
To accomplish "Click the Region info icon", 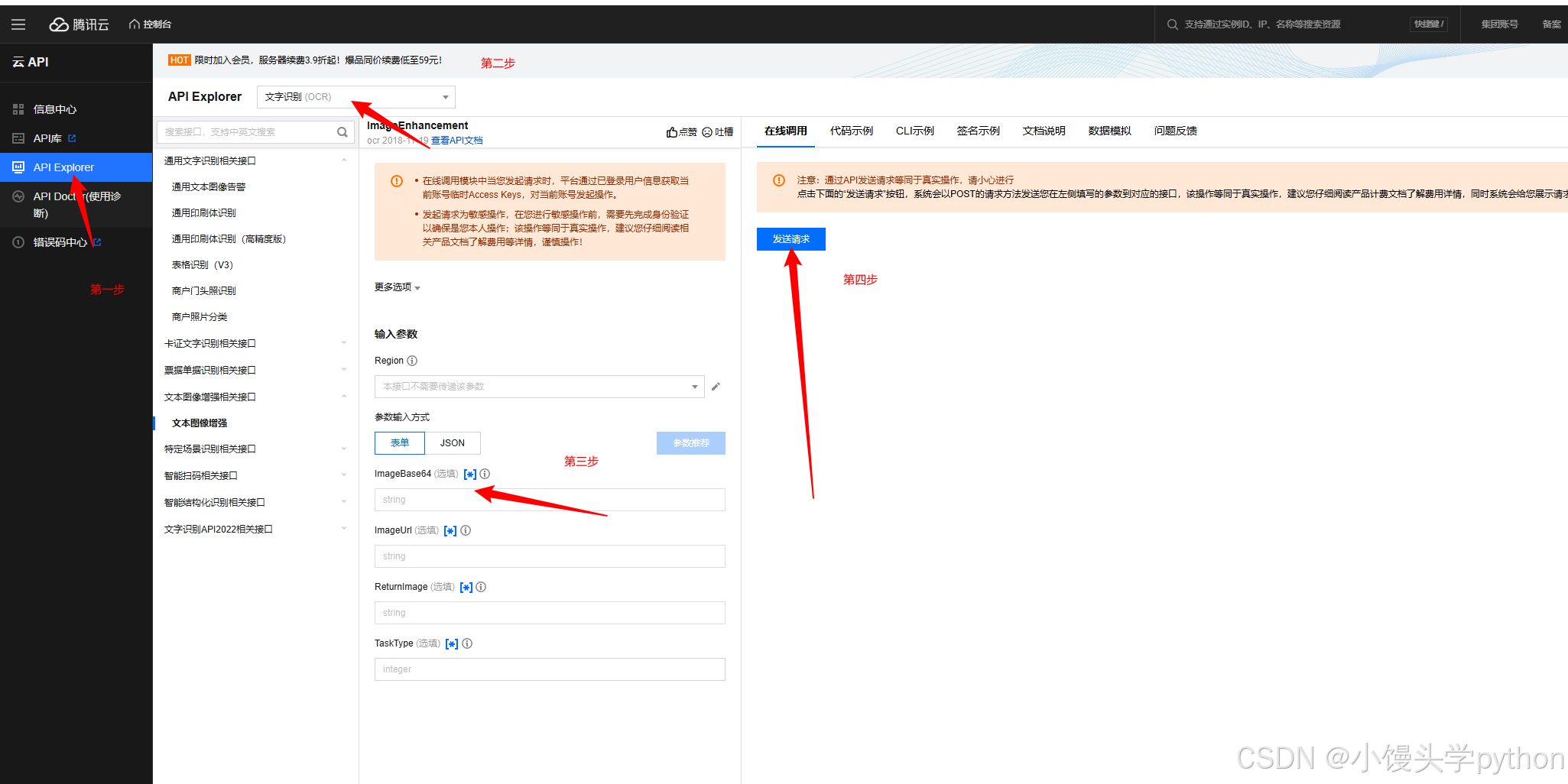I will (412, 361).
